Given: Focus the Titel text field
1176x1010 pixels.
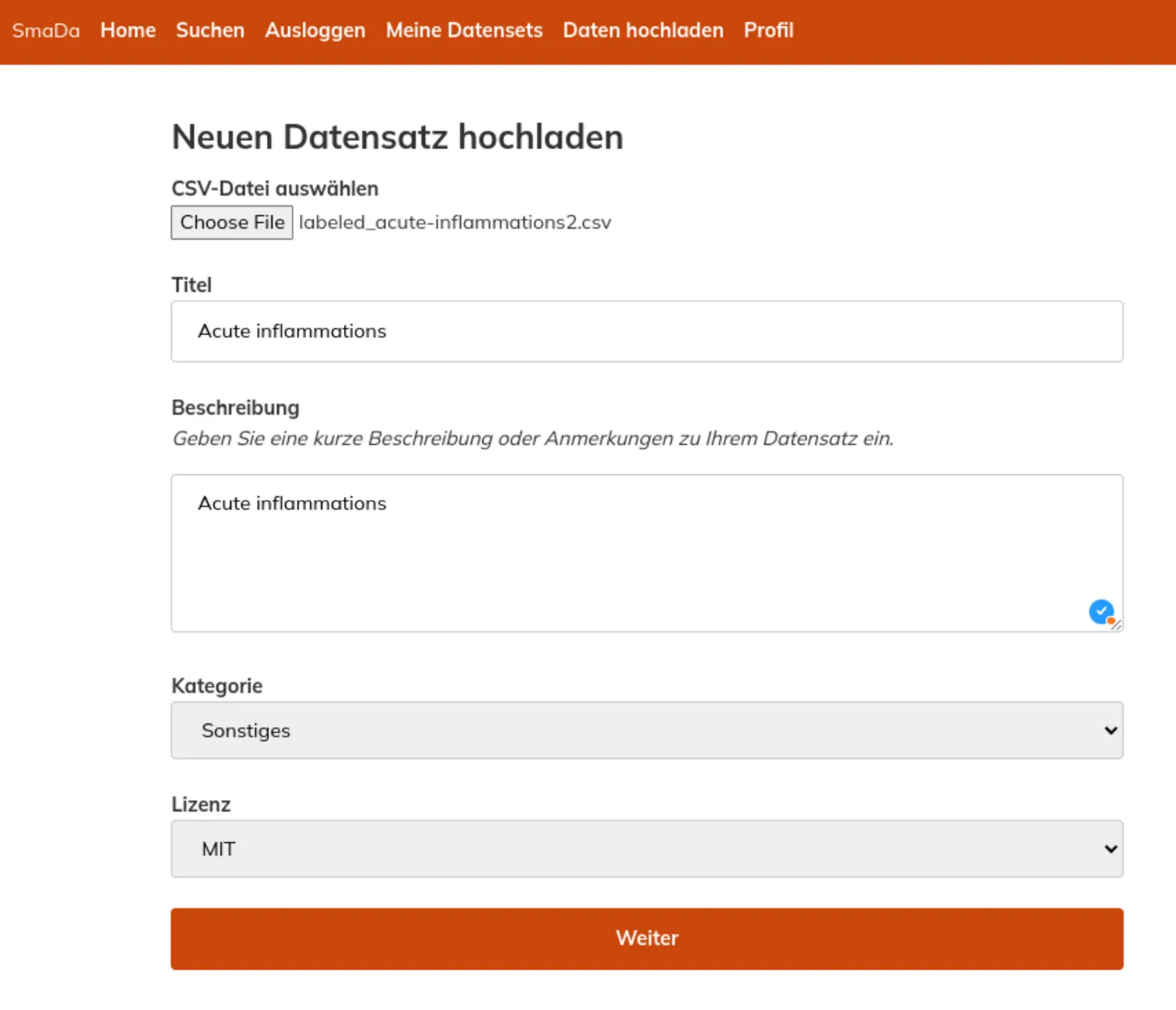Looking at the screenshot, I should tap(646, 331).
